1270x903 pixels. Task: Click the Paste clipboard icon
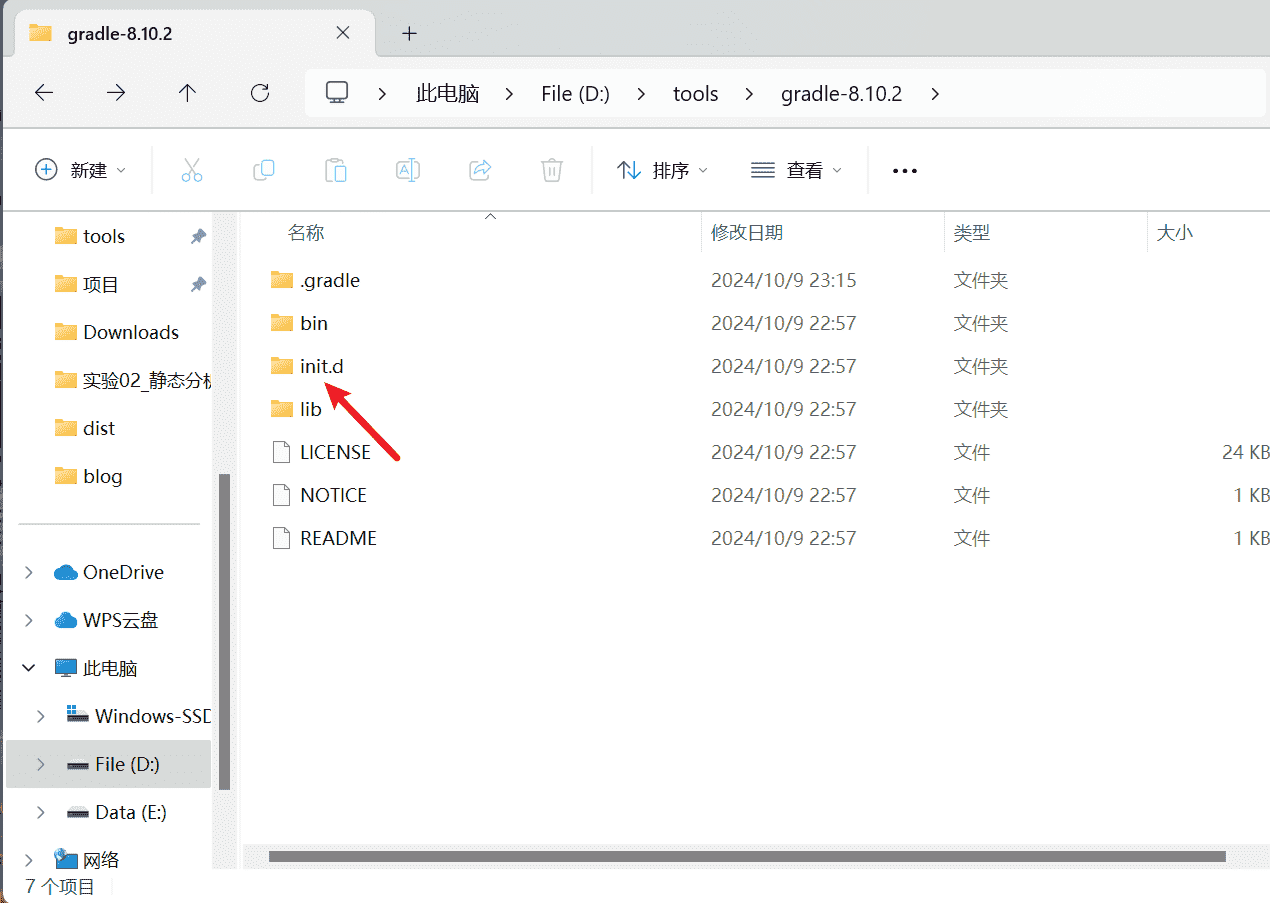coord(336,170)
